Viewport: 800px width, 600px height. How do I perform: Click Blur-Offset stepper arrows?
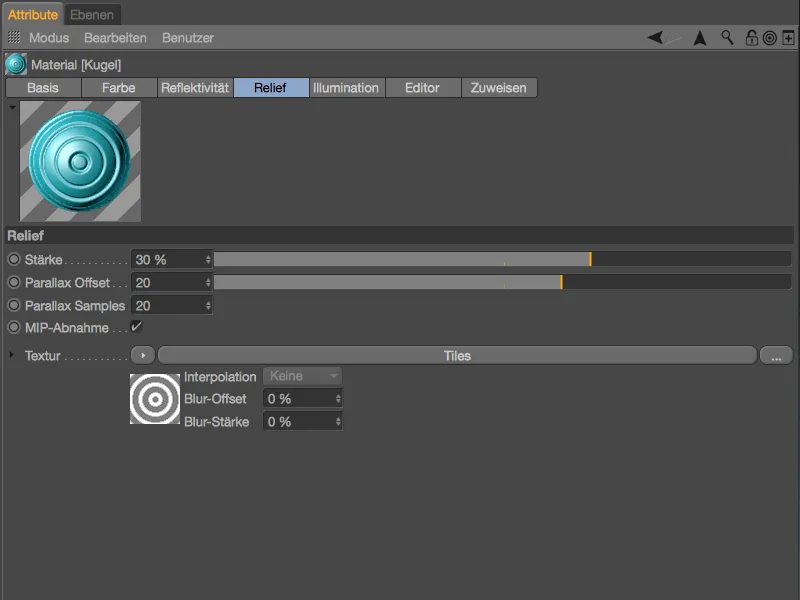point(338,398)
